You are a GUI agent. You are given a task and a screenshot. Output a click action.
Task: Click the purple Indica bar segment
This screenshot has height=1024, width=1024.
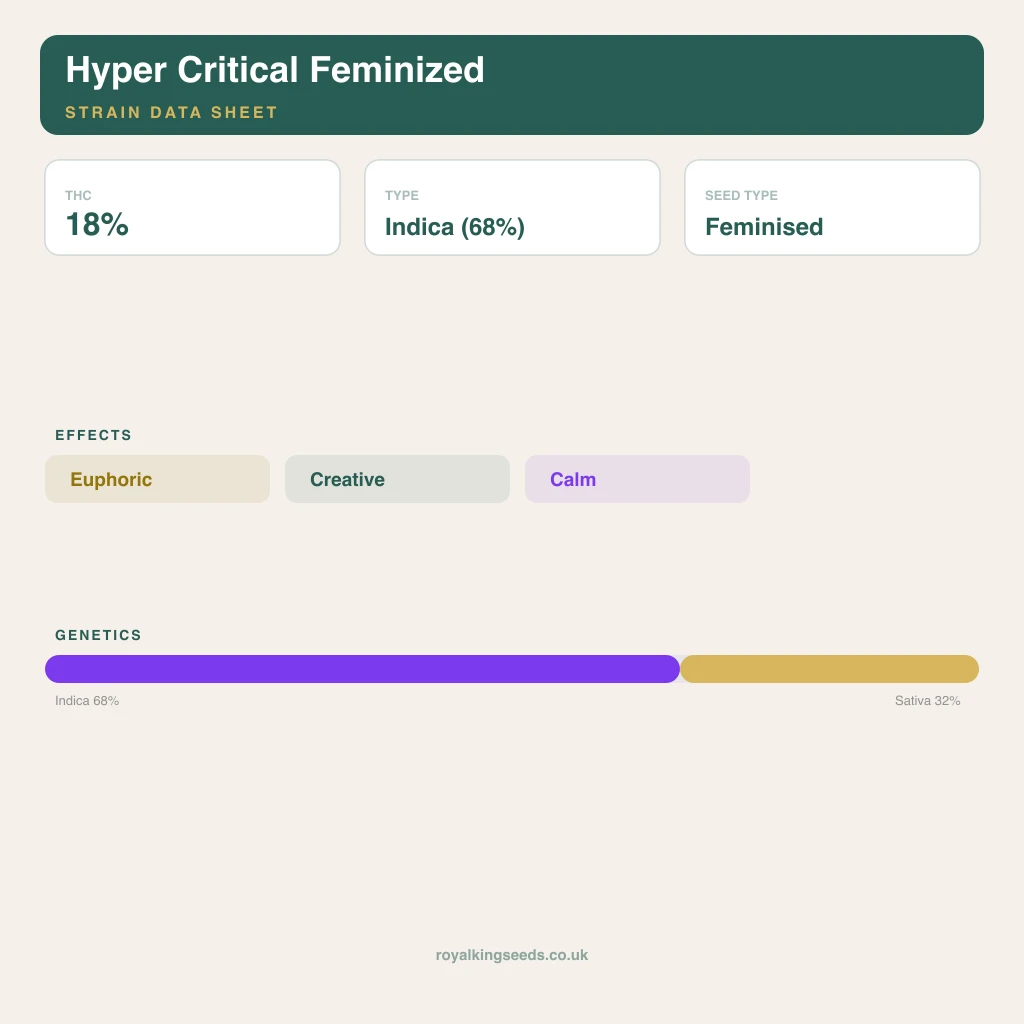[362, 669]
